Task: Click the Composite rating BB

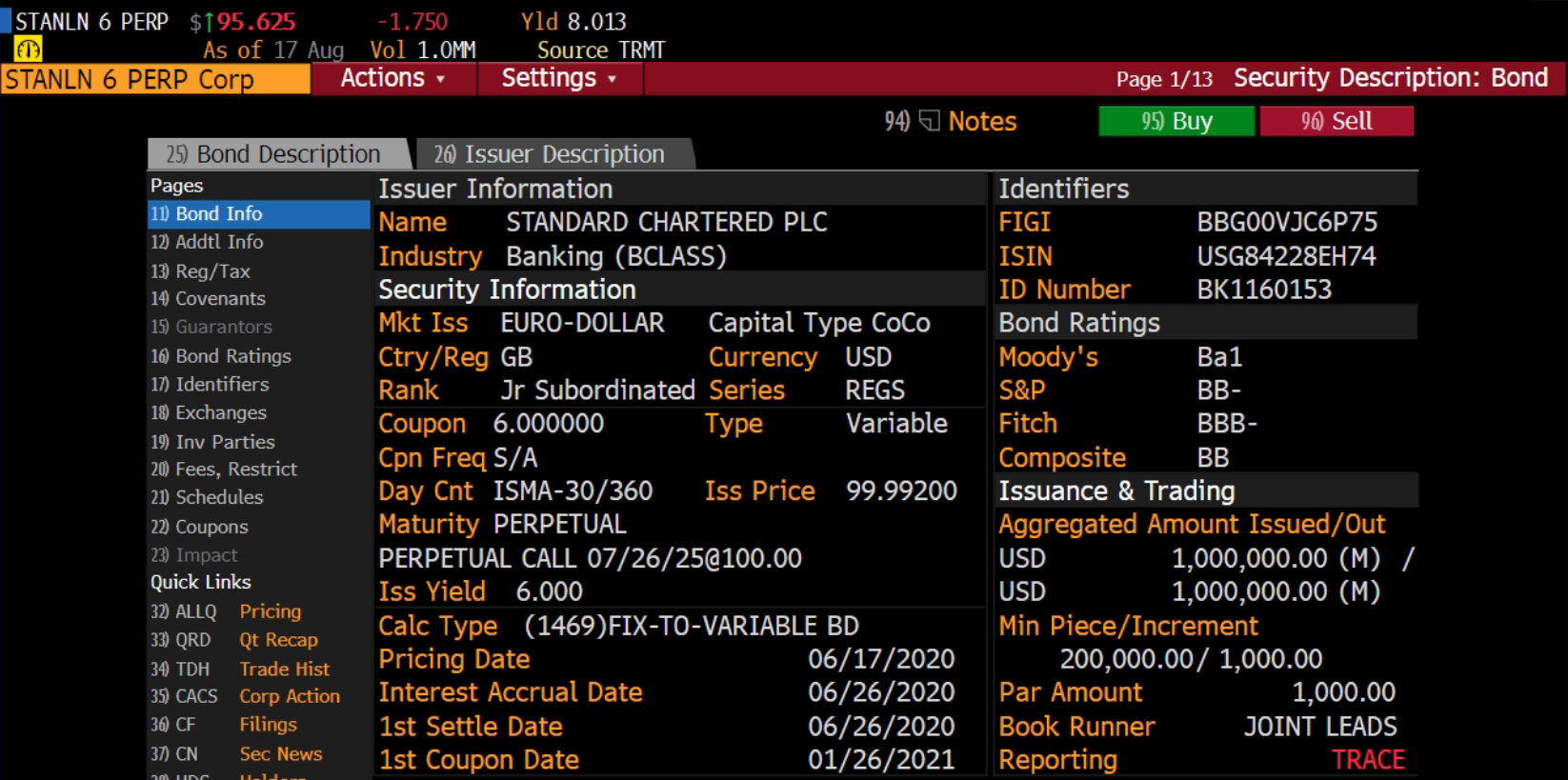Action: 1213,458
